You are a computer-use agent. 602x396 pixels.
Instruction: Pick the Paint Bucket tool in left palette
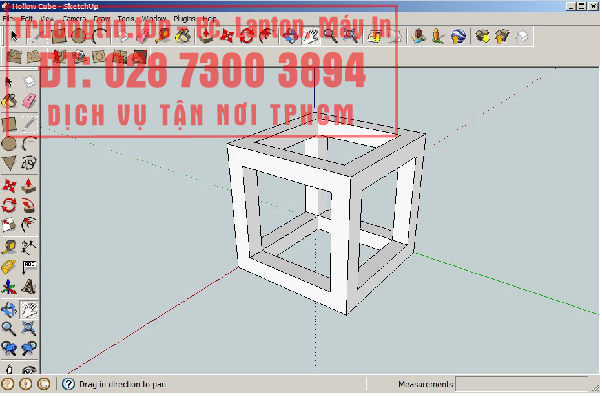pos(9,102)
